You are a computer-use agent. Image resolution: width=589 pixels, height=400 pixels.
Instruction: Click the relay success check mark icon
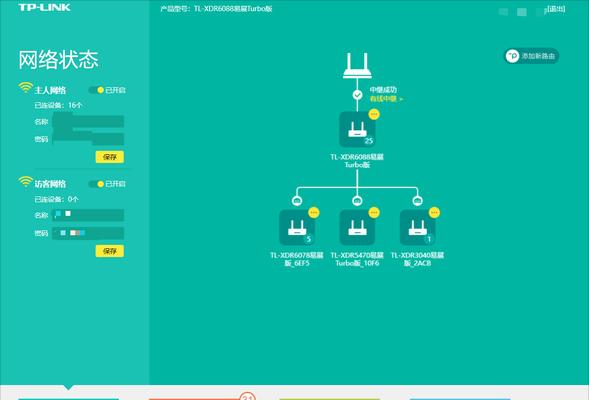tap(357, 95)
